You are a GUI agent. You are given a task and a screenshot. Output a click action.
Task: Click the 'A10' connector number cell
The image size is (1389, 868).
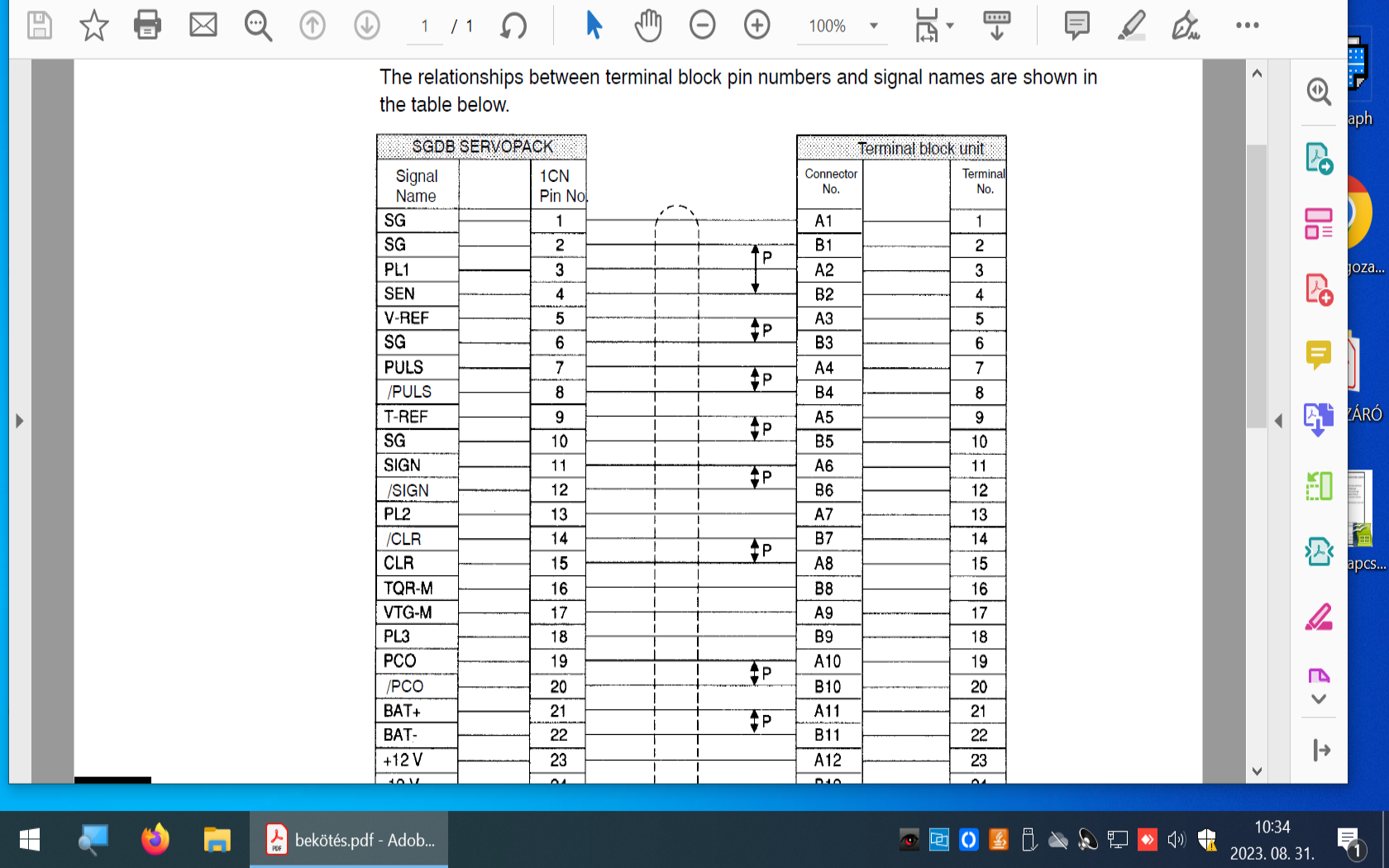pyautogui.click(x=829, y=661)
